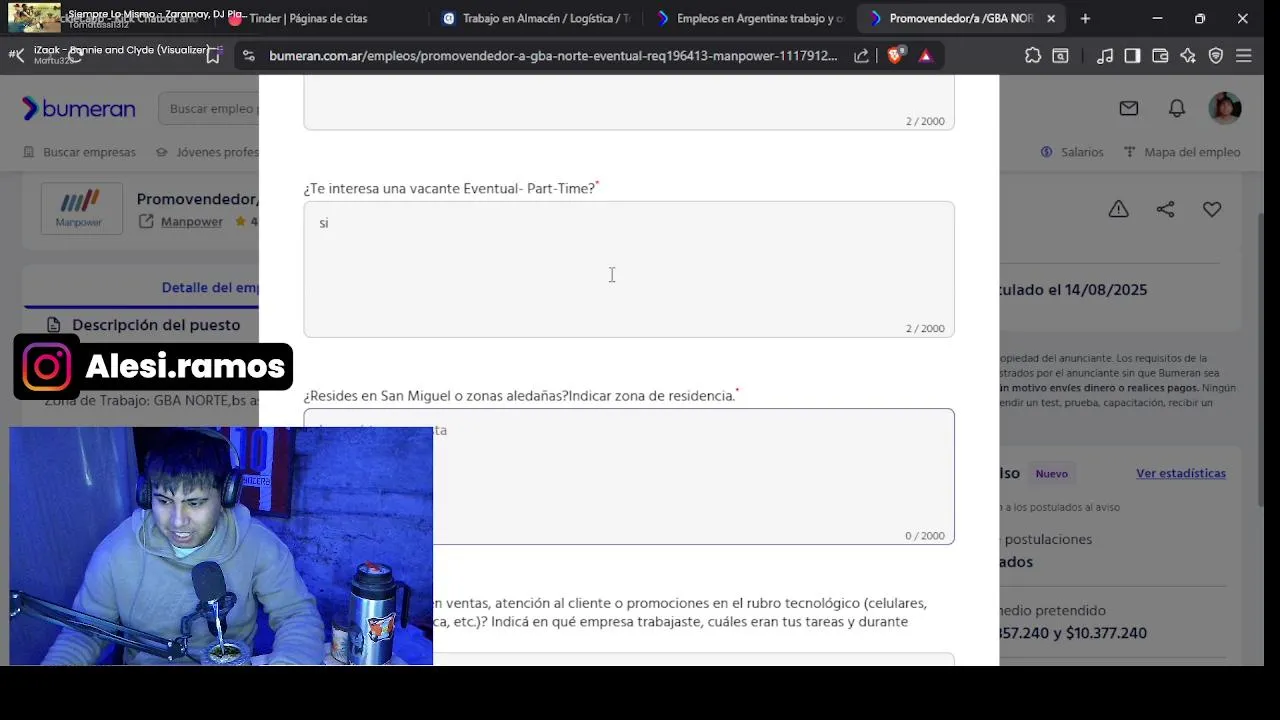Click the Manpower company logo
This screenshot has width=1280, height=720.
click(x=81, y=208)
